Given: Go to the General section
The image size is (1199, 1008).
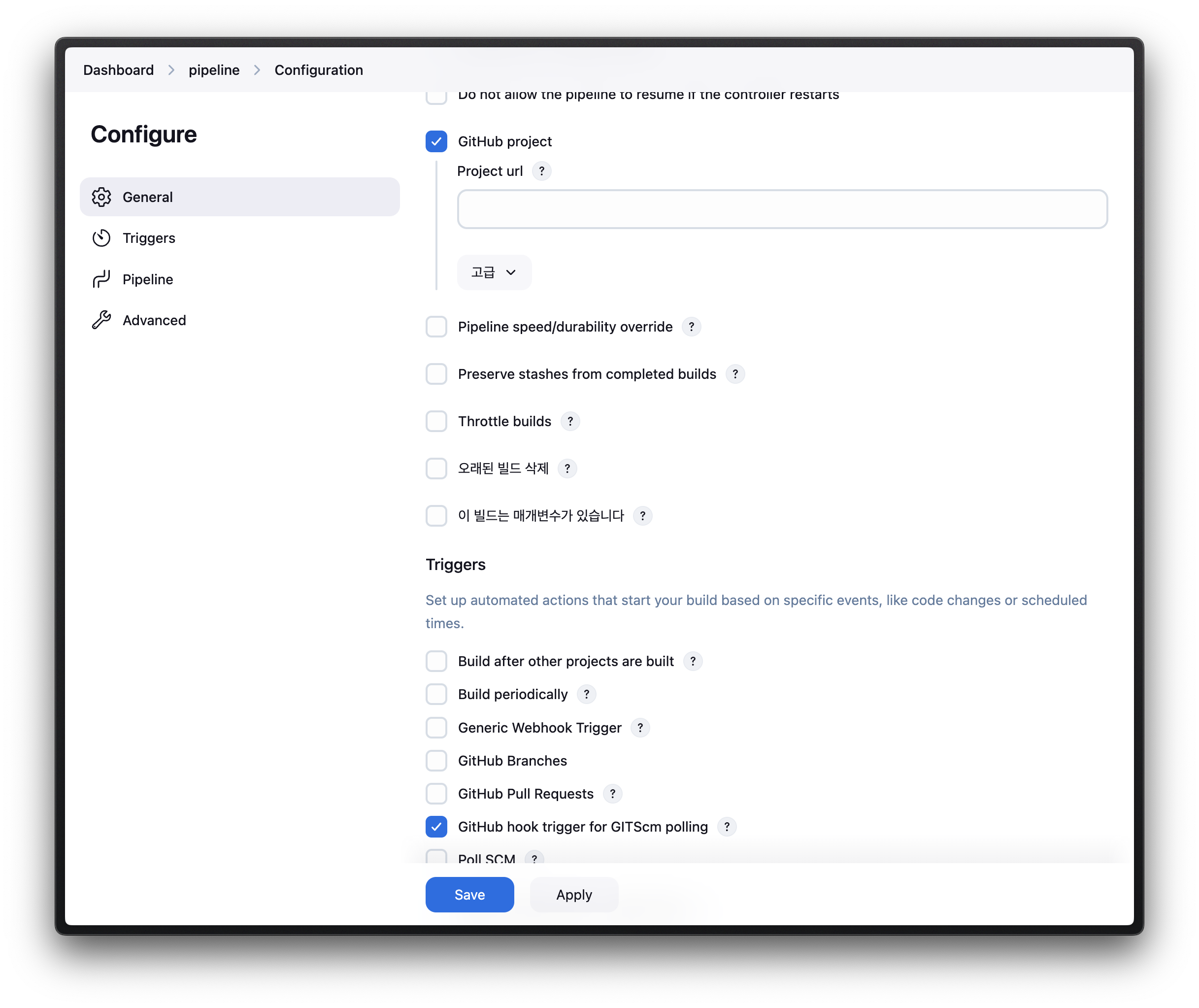Looking at the screenshot, I should coord(240,197).
